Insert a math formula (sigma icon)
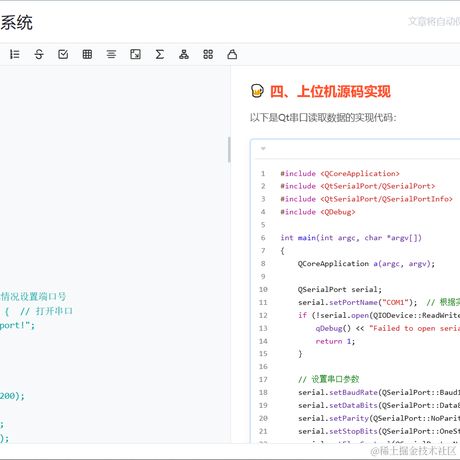Screen dimensions: 460x460 (x=160, y=54)
